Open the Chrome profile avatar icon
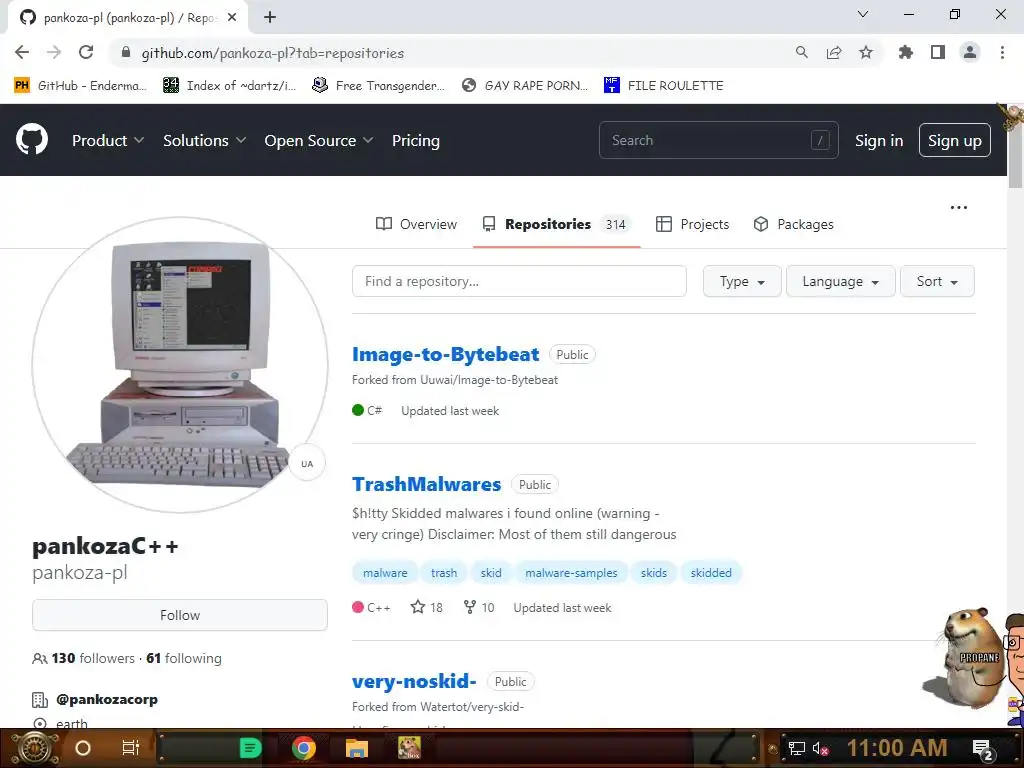 coord(970,53)
